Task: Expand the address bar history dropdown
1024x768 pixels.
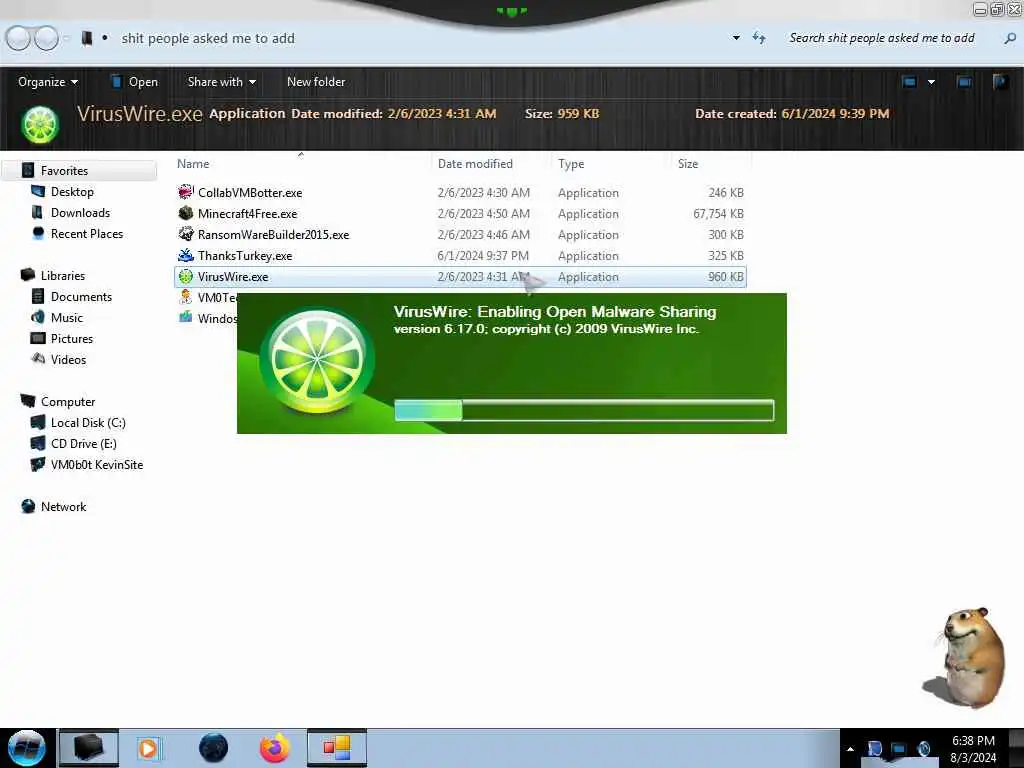Action: [736, 38]
